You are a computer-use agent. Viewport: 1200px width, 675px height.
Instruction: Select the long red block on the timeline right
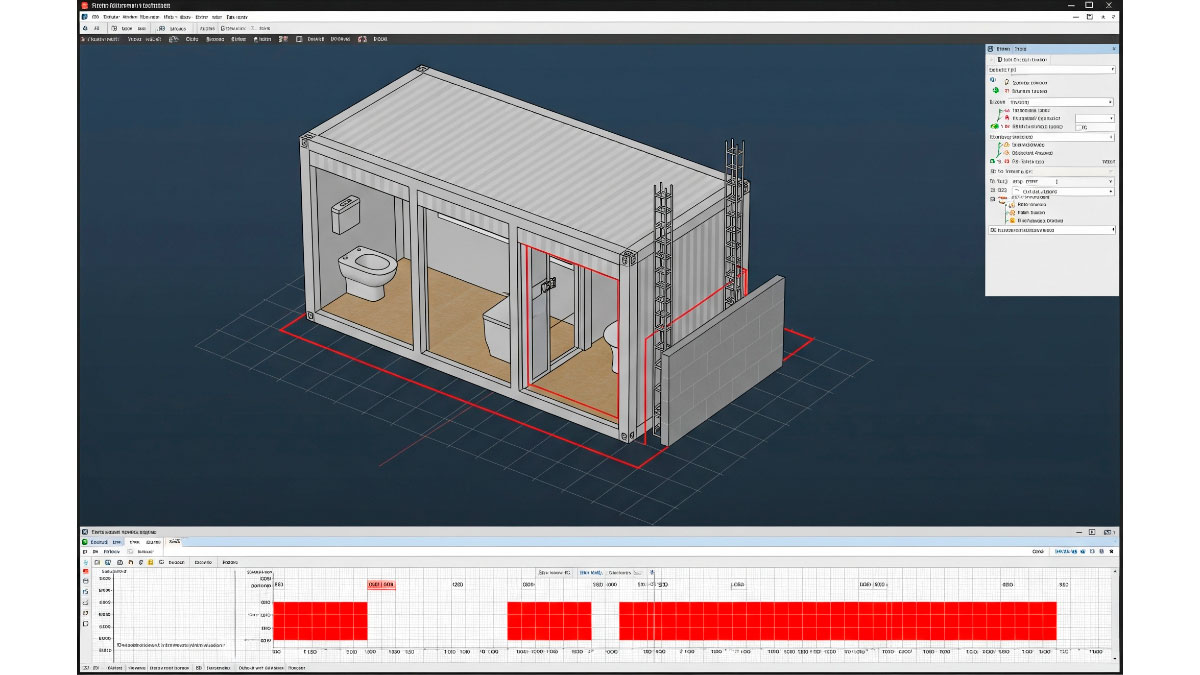pos(838,620)
